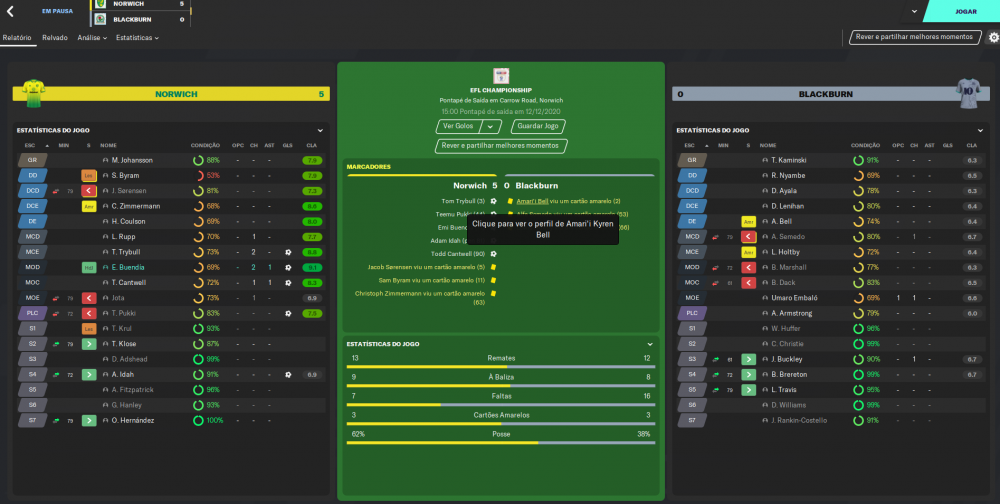The image size is (1000, 504).
Task: Switch to the Relatório tab
Action: [17, 38]
